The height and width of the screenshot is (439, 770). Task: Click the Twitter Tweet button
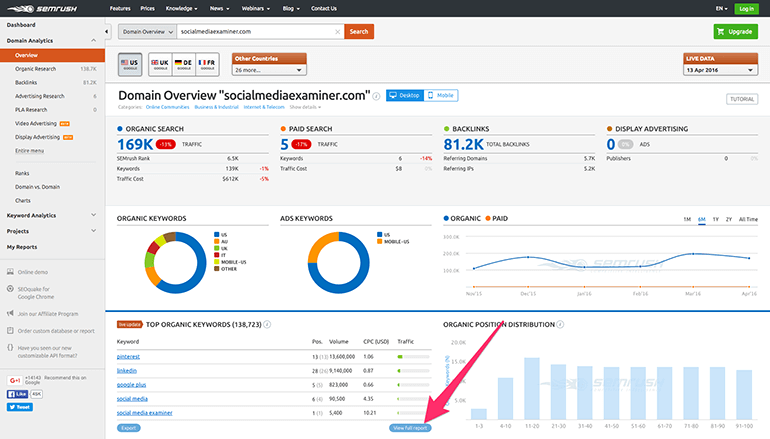20,407
